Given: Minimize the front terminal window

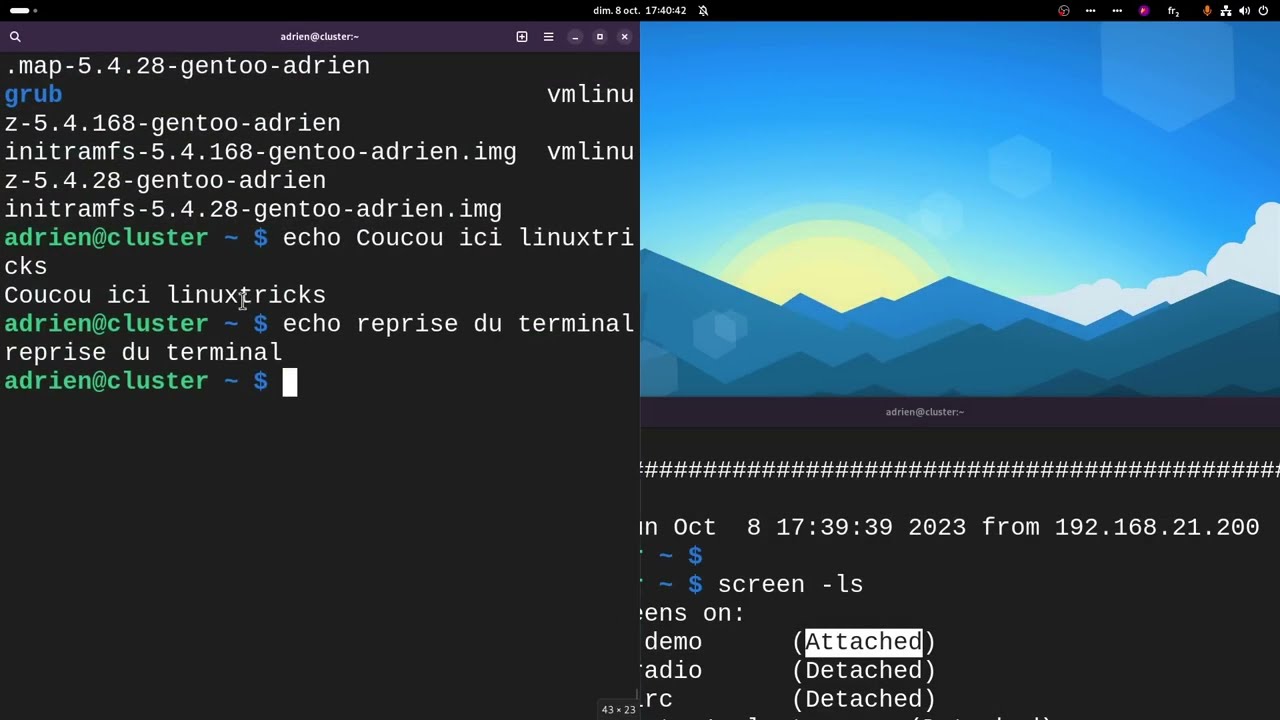Looking at the screenshot, I should coord(575,37).
